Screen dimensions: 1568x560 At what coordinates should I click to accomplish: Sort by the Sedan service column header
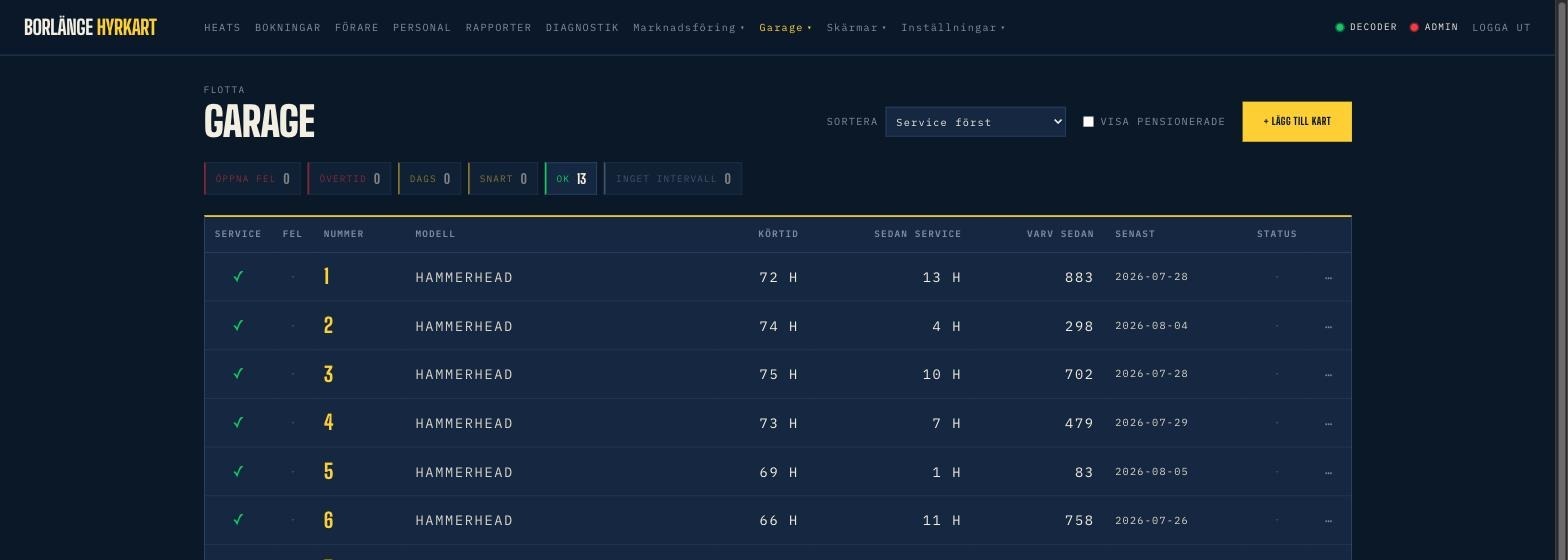pyautogui.click(x=918, y=234)
